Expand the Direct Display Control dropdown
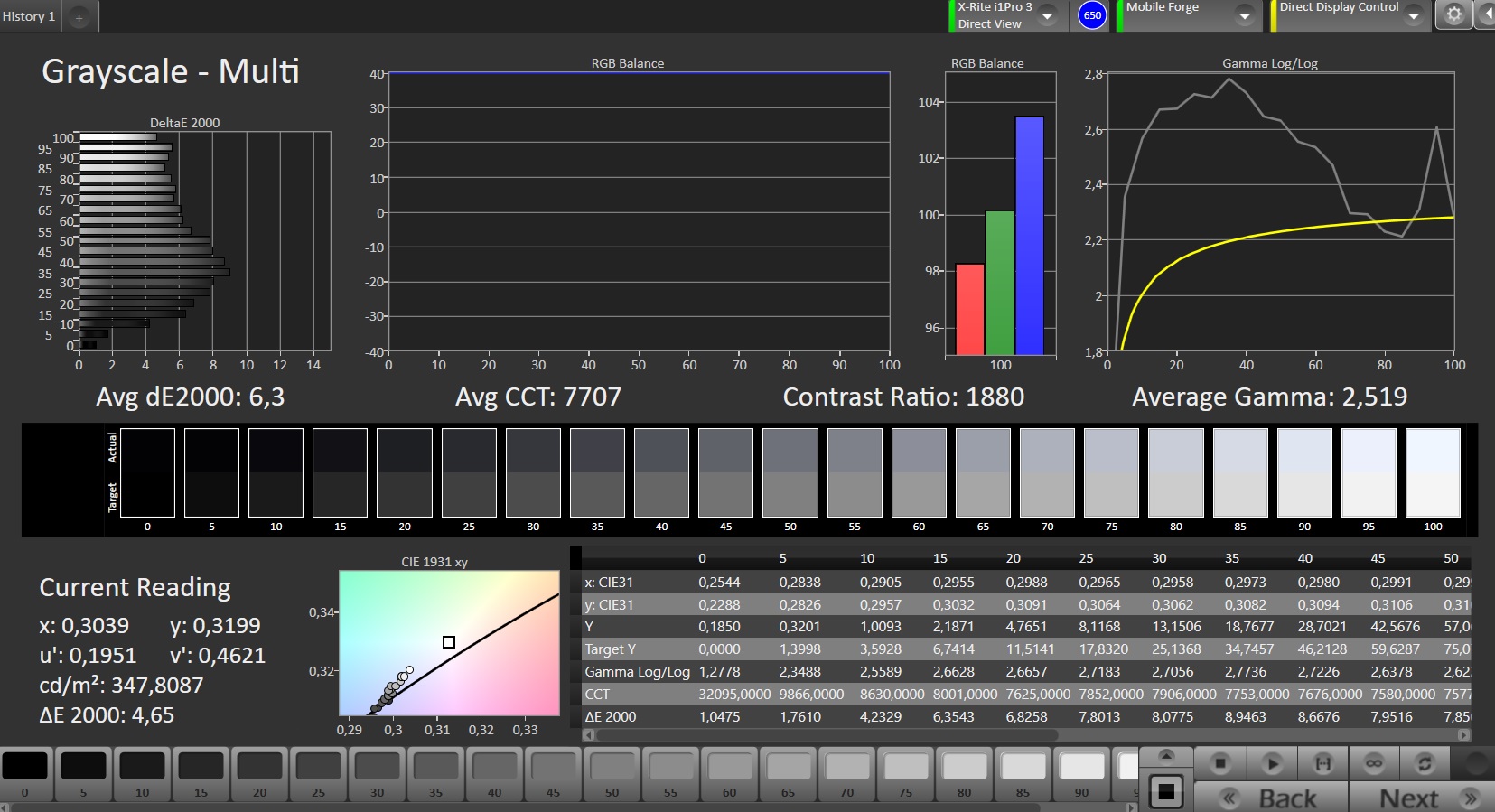This screenshot has height=812, width=1495. point(1414,15)
